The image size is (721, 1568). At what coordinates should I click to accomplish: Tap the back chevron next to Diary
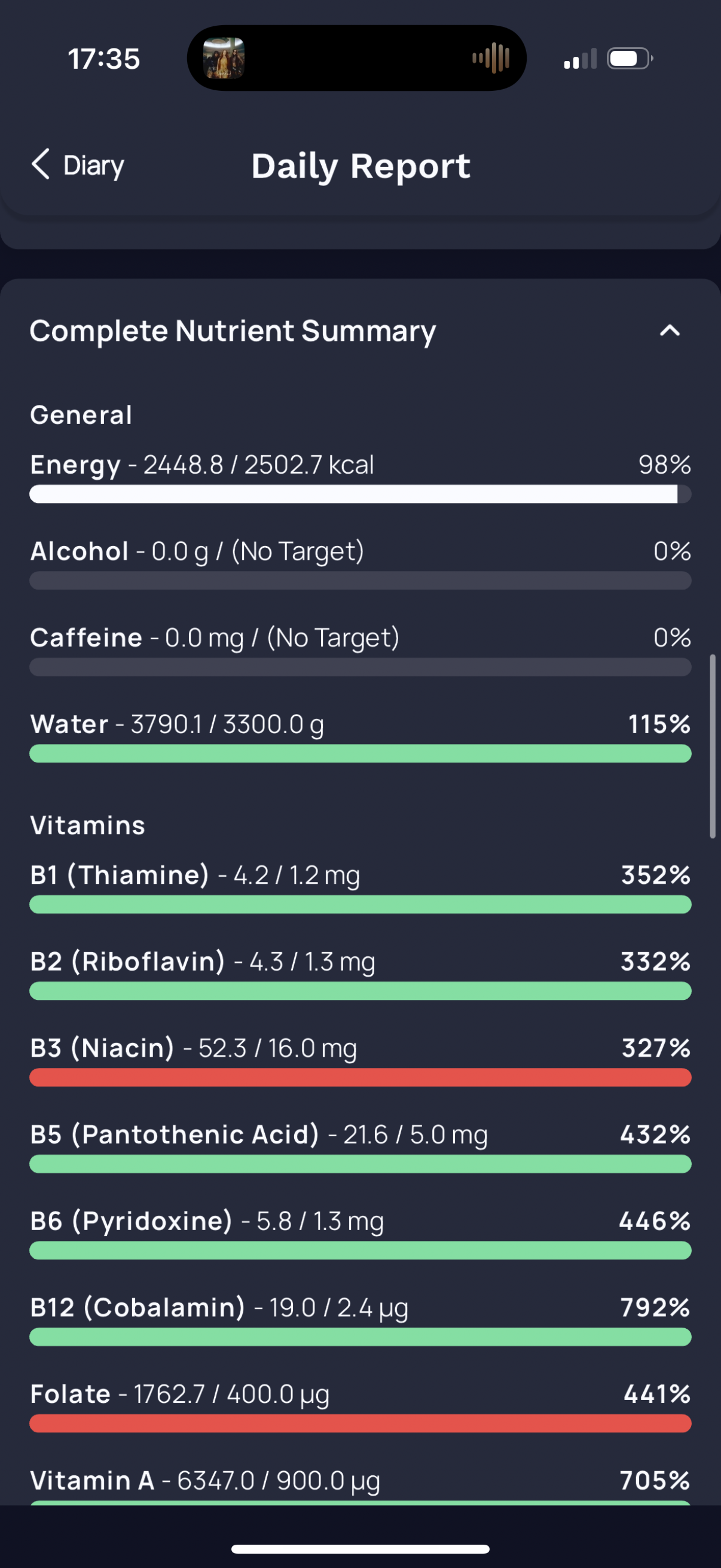tap(41, 164)
